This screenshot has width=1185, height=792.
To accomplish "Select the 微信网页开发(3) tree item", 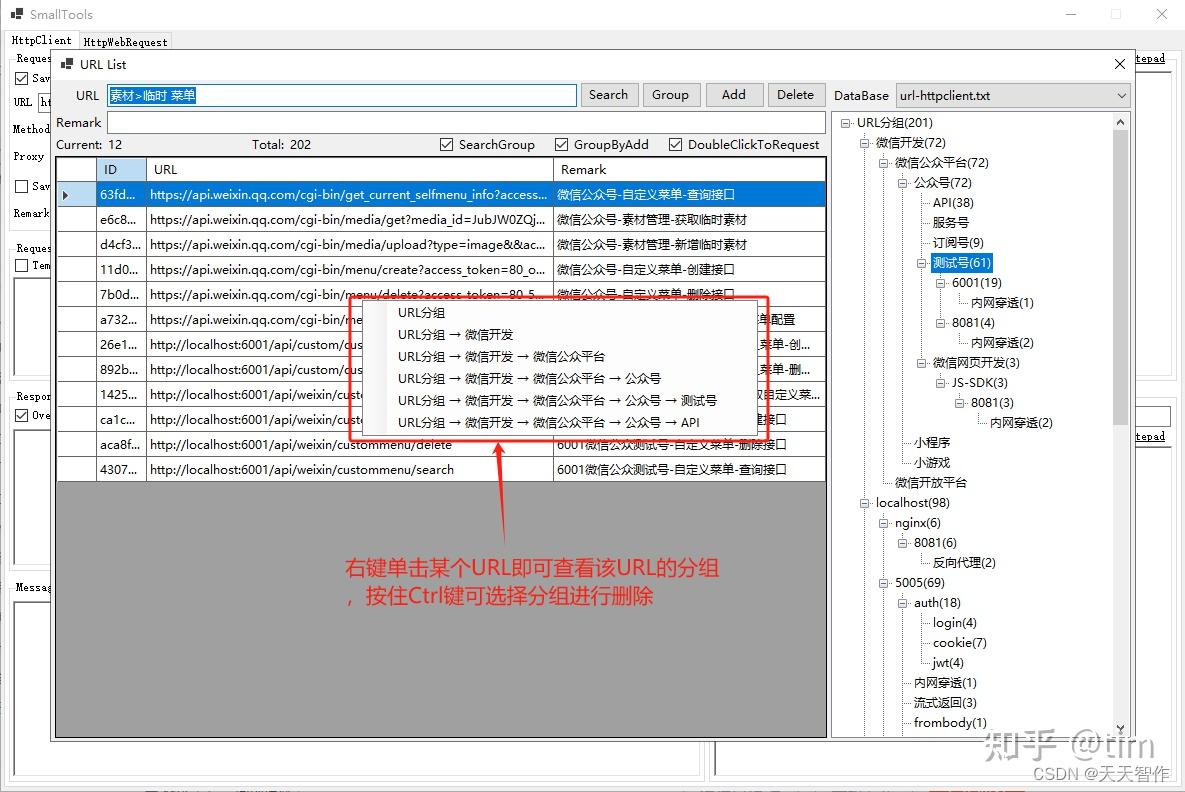I will tap(976, 363).
